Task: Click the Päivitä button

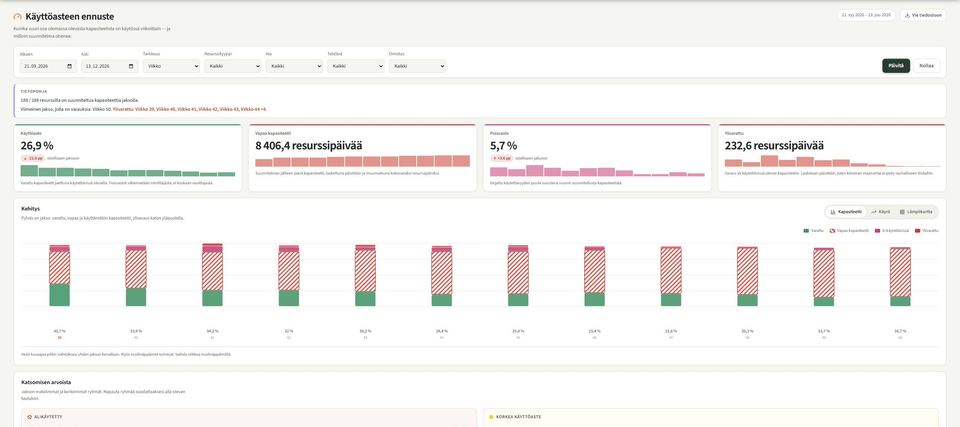Action: click(x=896, y=66)
